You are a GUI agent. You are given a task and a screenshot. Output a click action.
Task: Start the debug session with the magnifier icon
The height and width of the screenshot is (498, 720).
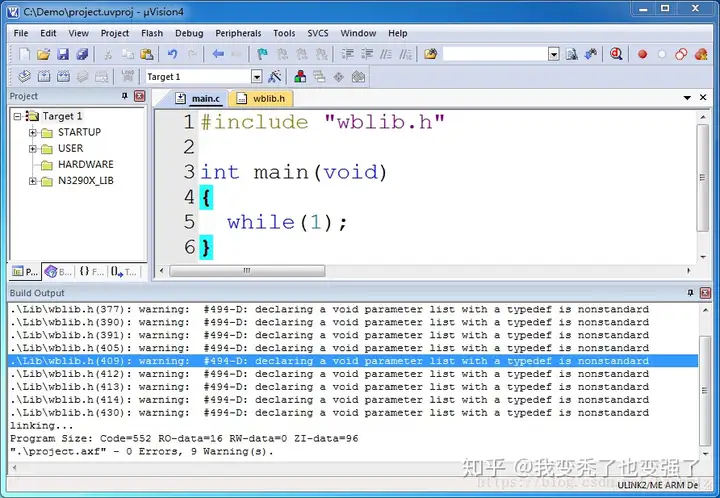(616, 54)
